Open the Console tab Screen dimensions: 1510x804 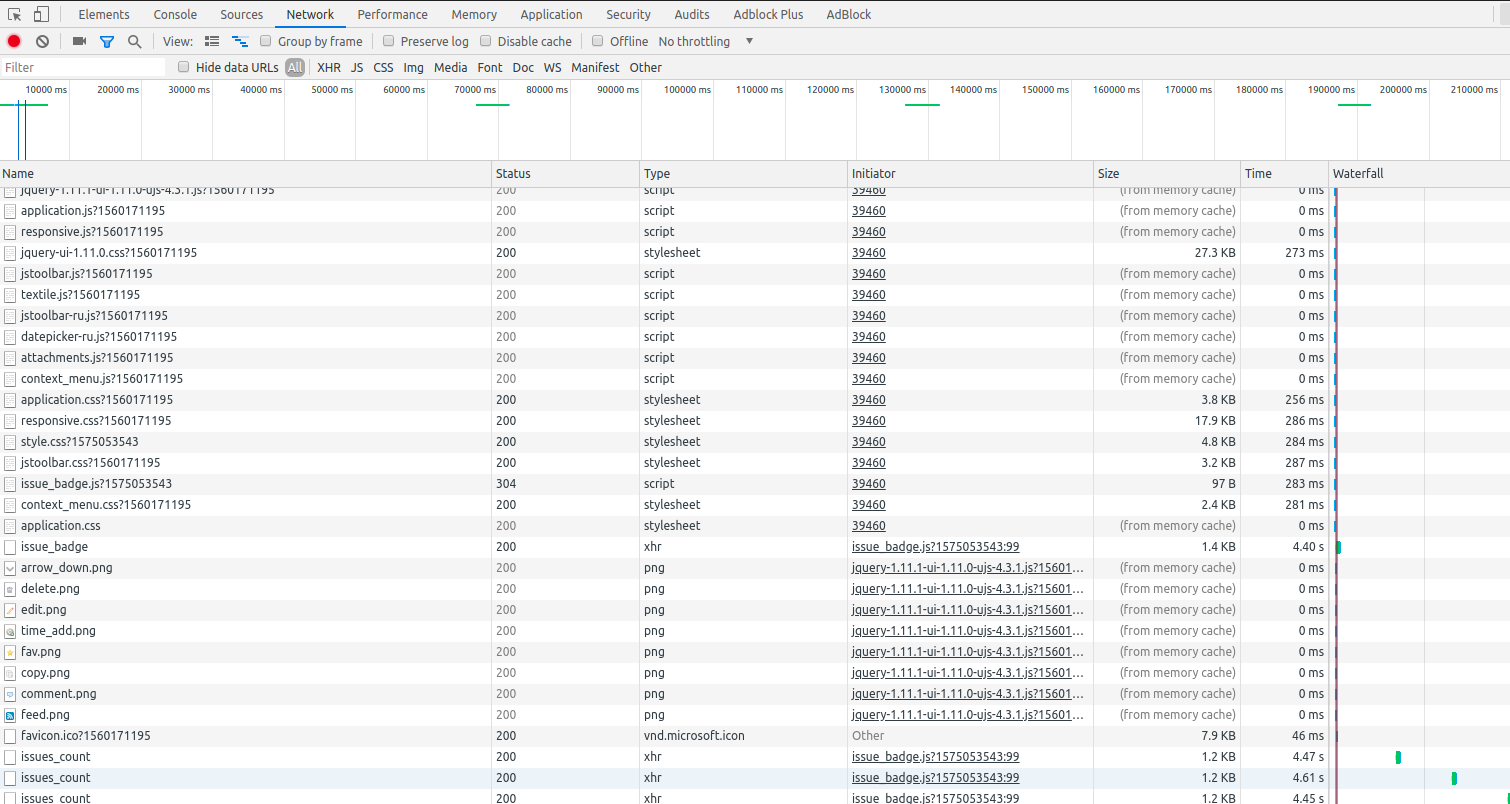point(175,14)
